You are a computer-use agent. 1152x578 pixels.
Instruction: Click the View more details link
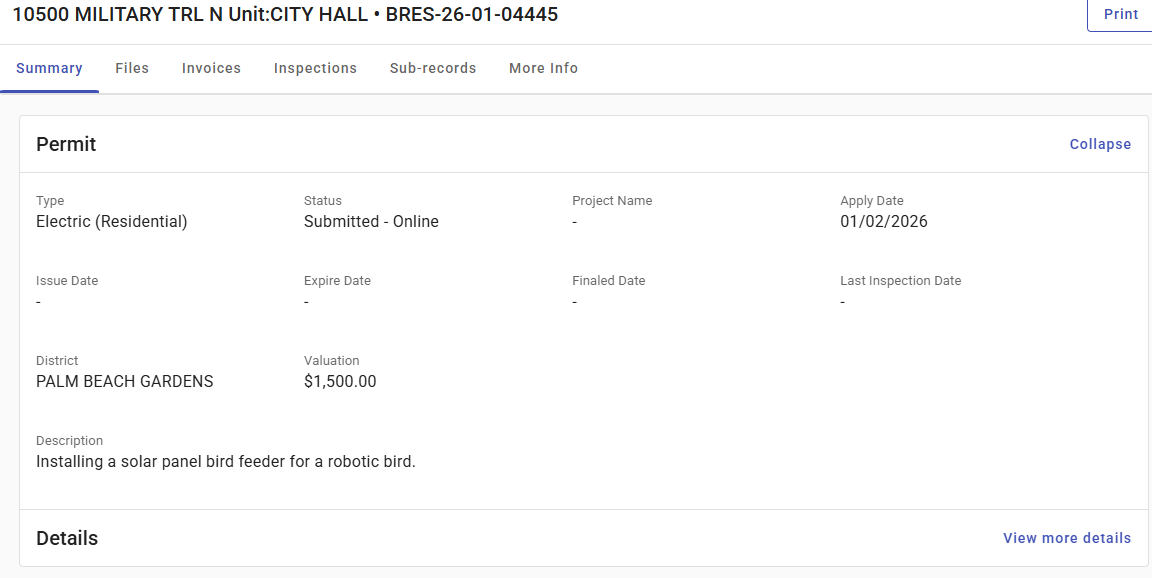[1067, 538]
